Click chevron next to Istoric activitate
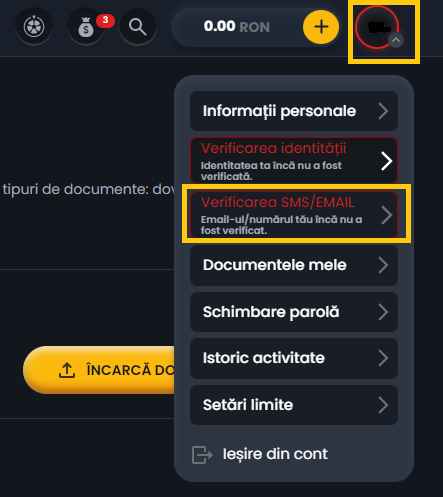This screenshot has width=443, height=497. pos(383,358)
